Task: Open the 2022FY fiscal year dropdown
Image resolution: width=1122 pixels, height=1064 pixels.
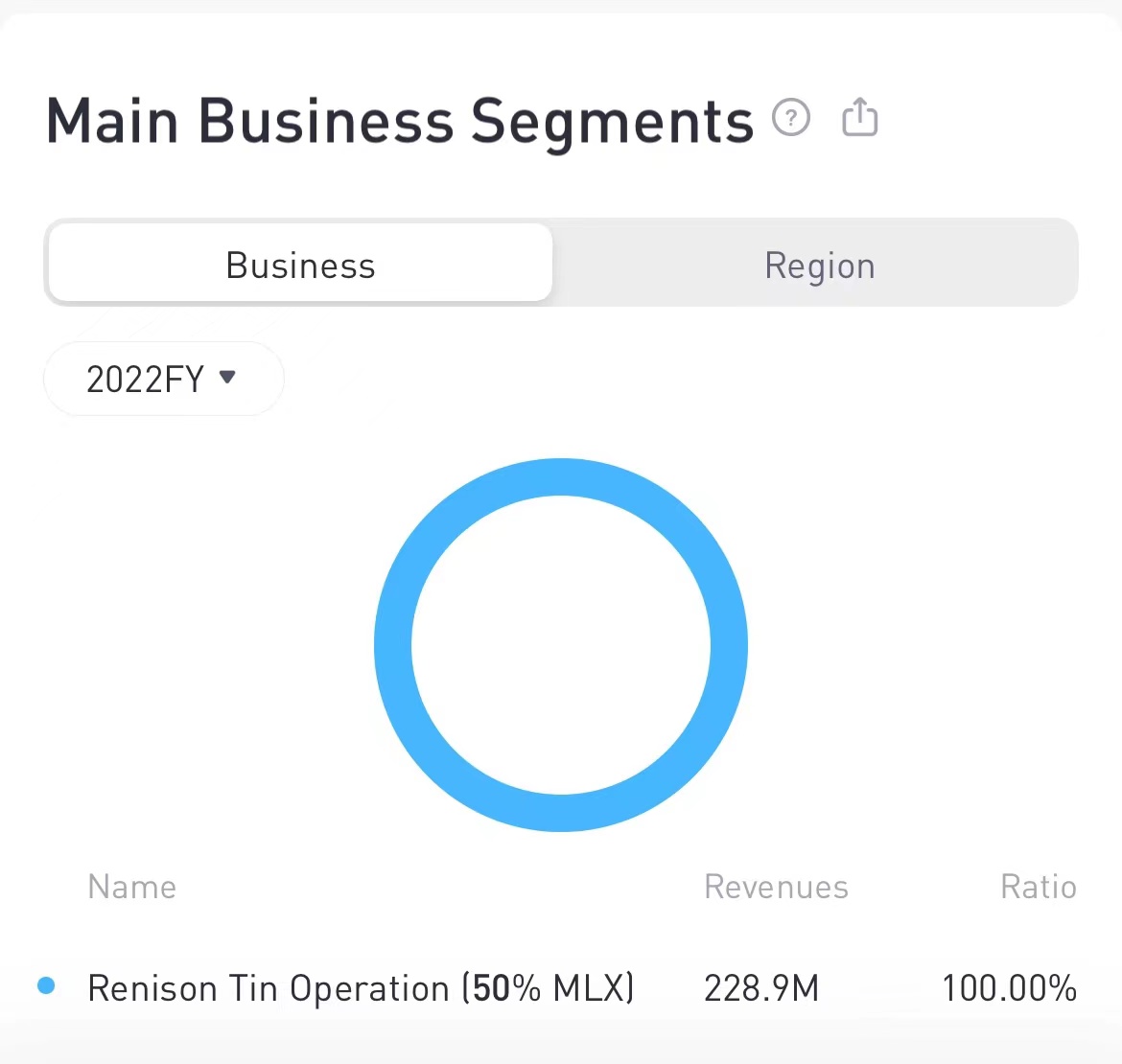Action: (163, 379)
